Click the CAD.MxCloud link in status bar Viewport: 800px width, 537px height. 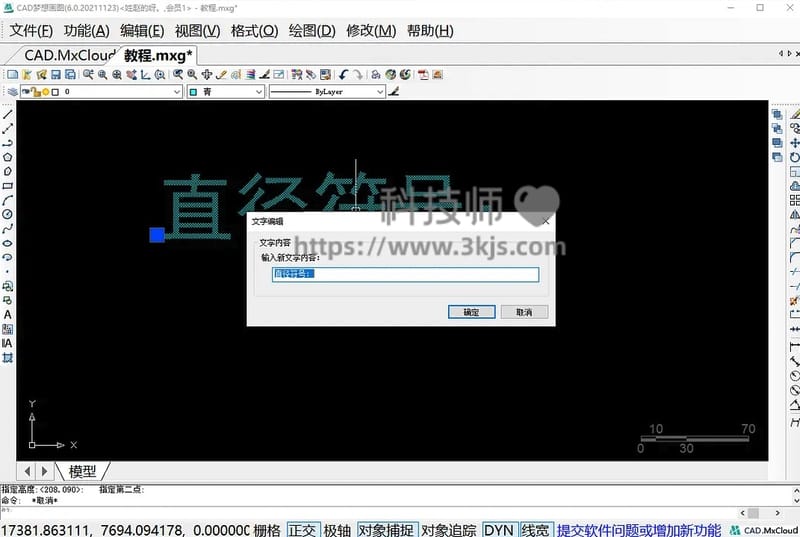pos(764,530)
